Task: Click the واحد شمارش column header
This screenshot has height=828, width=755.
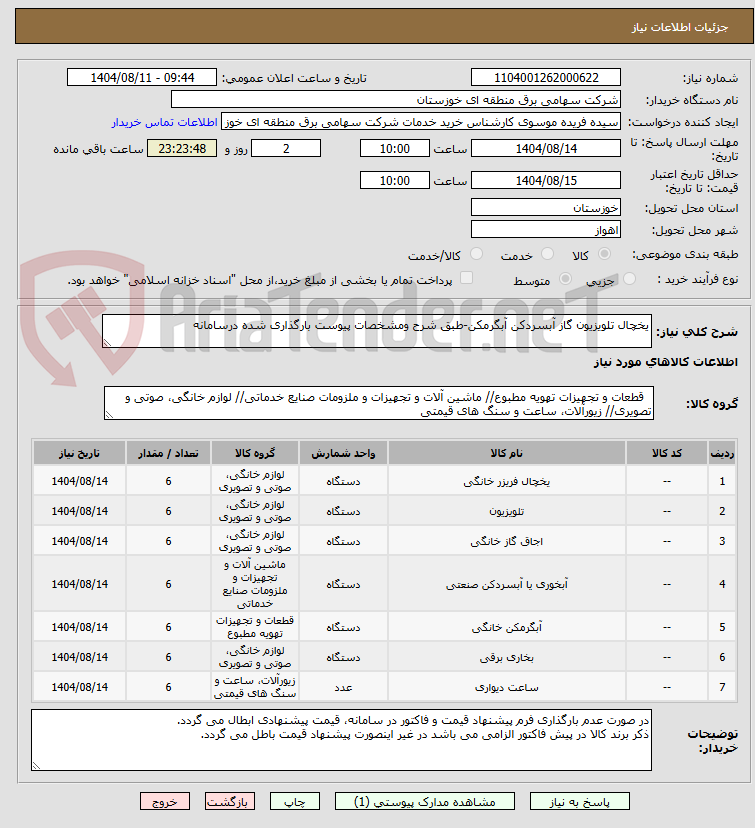Action: point(343,454)
